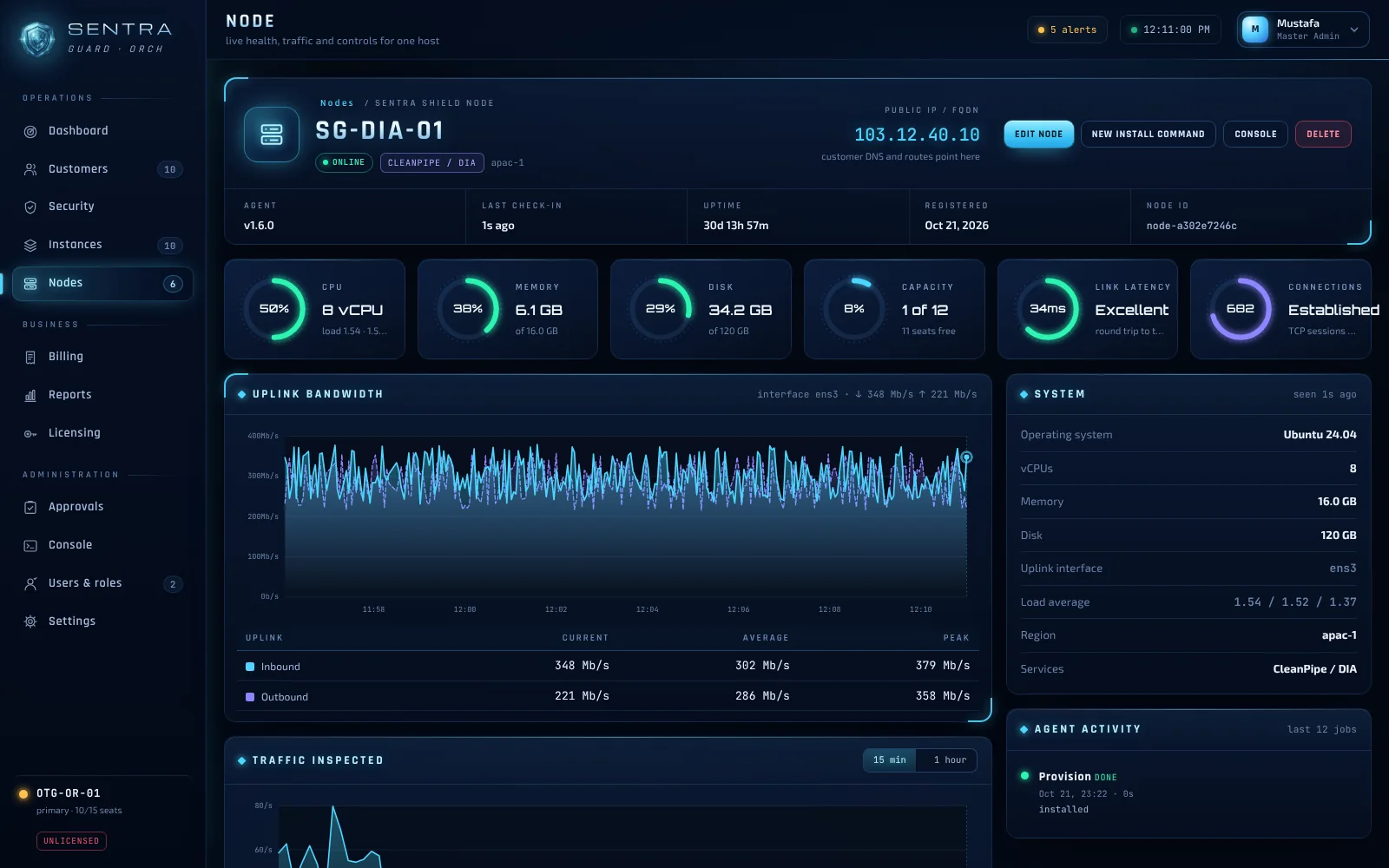Click the SG-DIA-01 node server tile icon
The image size is (1389, 868).
click(272, 135)
